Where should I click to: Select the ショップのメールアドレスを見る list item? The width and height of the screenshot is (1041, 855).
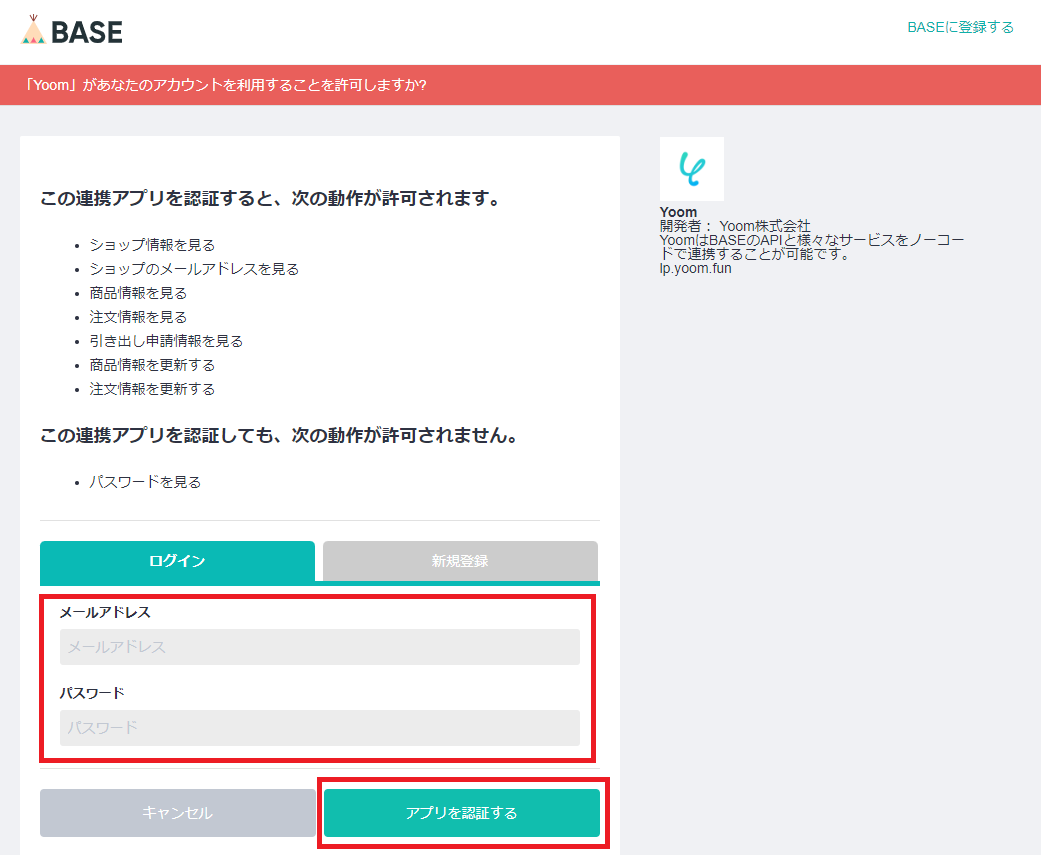click(194, 269)
